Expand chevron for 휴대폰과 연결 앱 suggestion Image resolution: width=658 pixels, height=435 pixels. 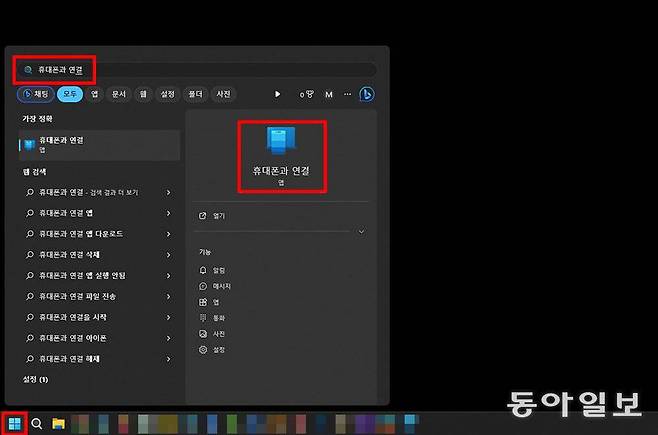(168, 213)
